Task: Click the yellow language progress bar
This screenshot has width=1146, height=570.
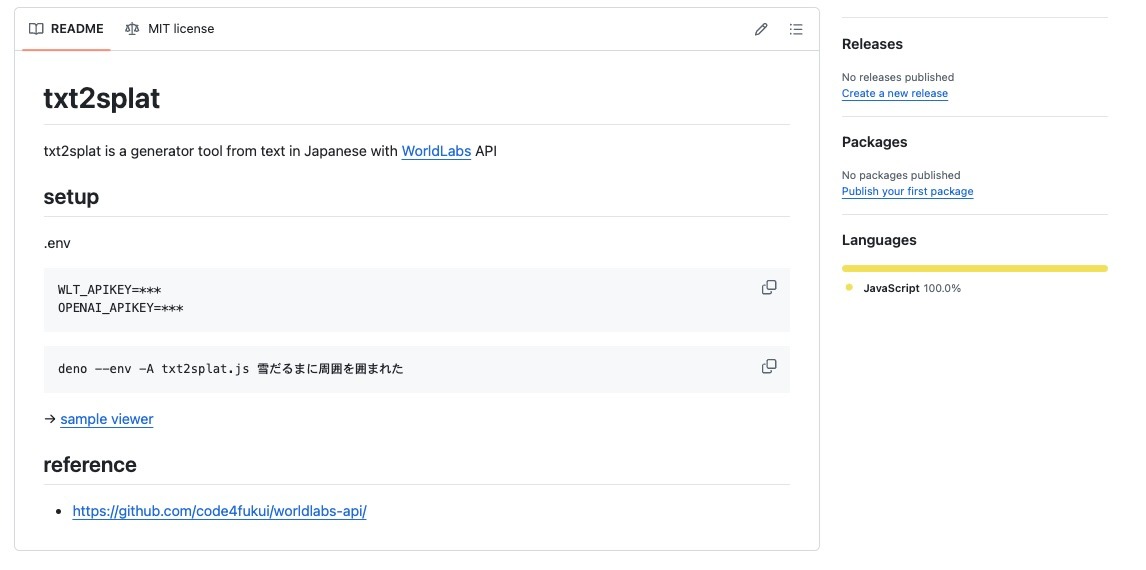Action: point(974,268)
